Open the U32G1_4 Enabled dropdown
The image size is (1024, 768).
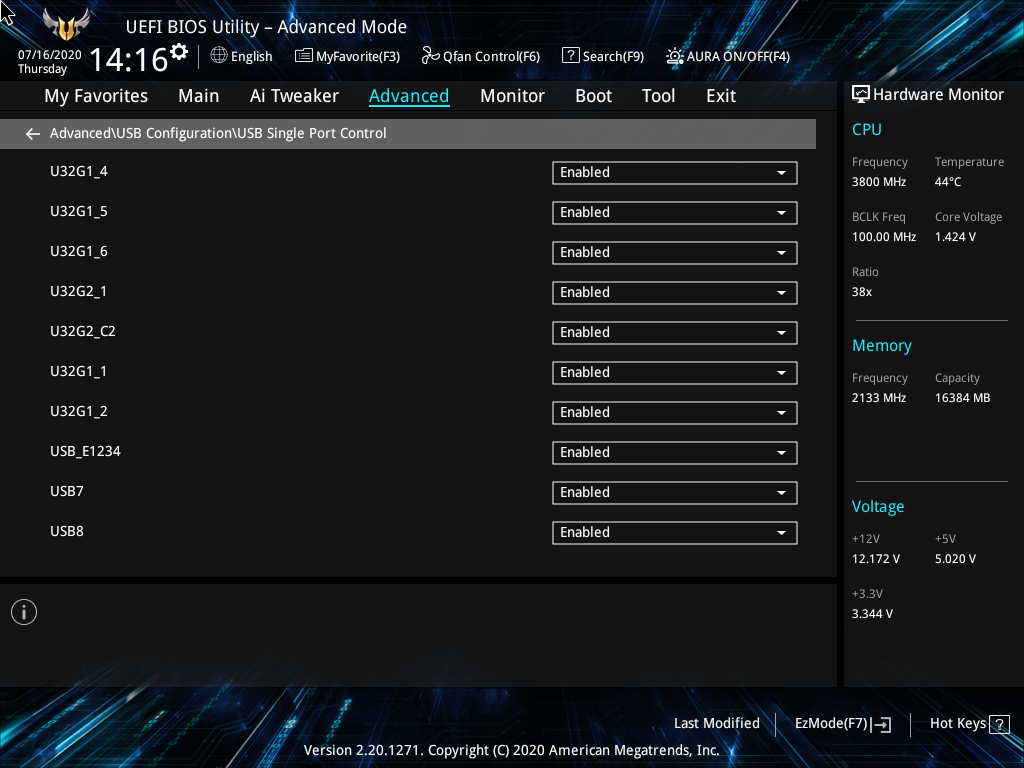pos(675,173)
